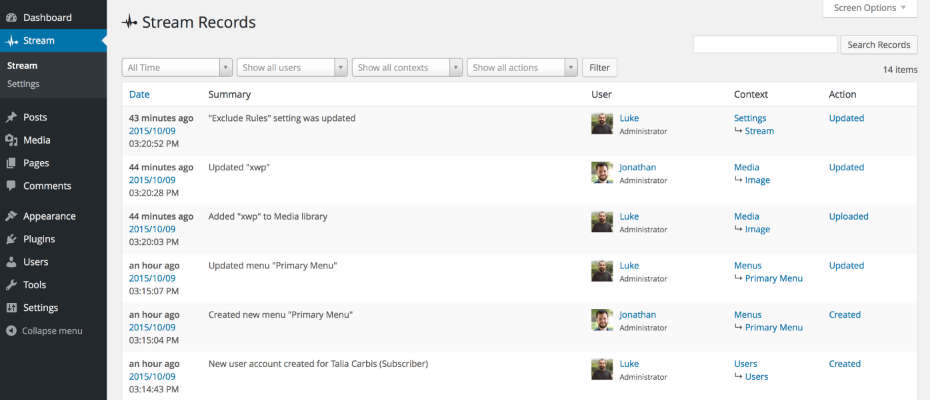
Task: Click the Pages icon in sidebar
Action: point(11,163)
